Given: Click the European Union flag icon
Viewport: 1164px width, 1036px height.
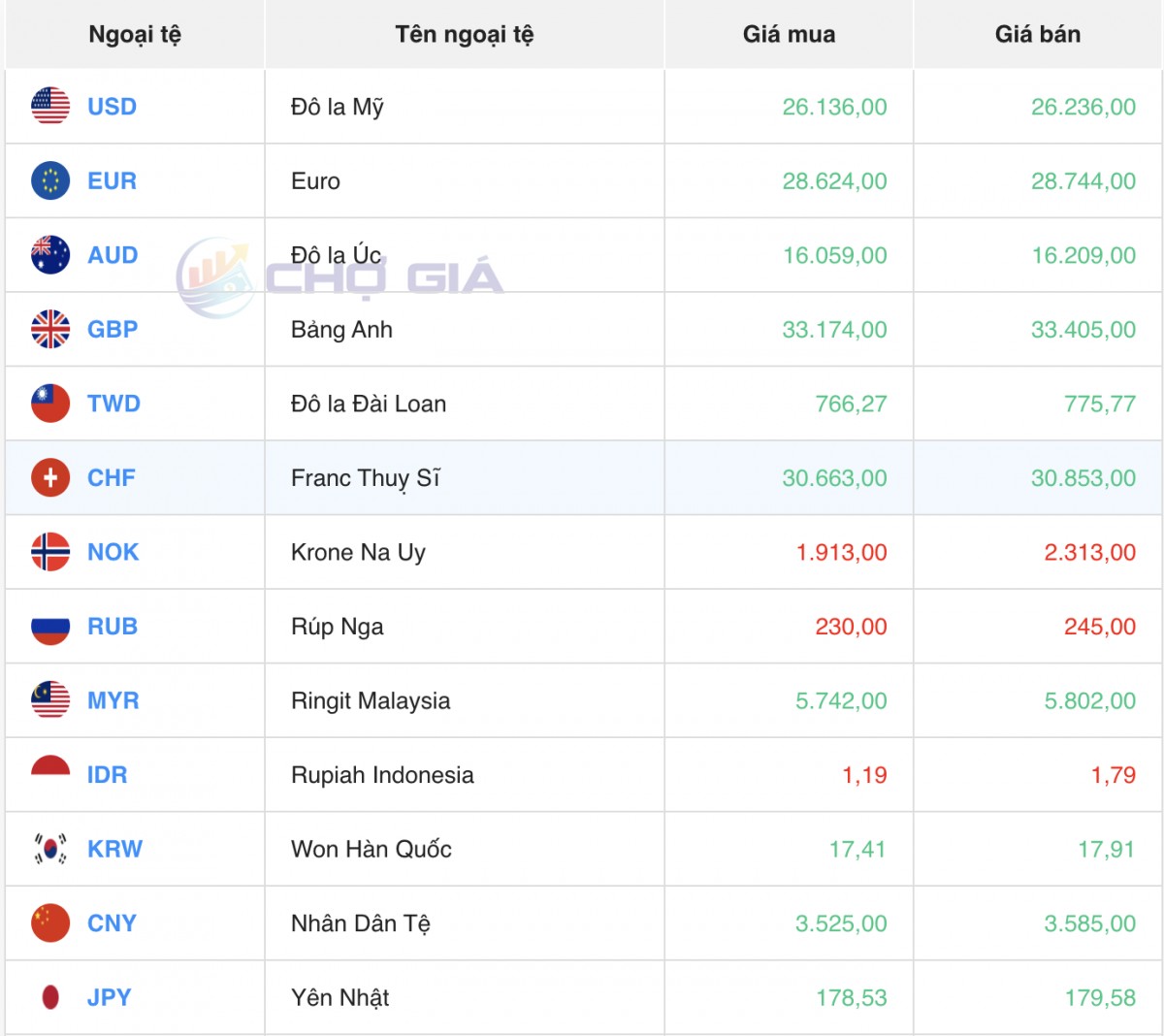Looking at the screenshot, I should 50,181.
